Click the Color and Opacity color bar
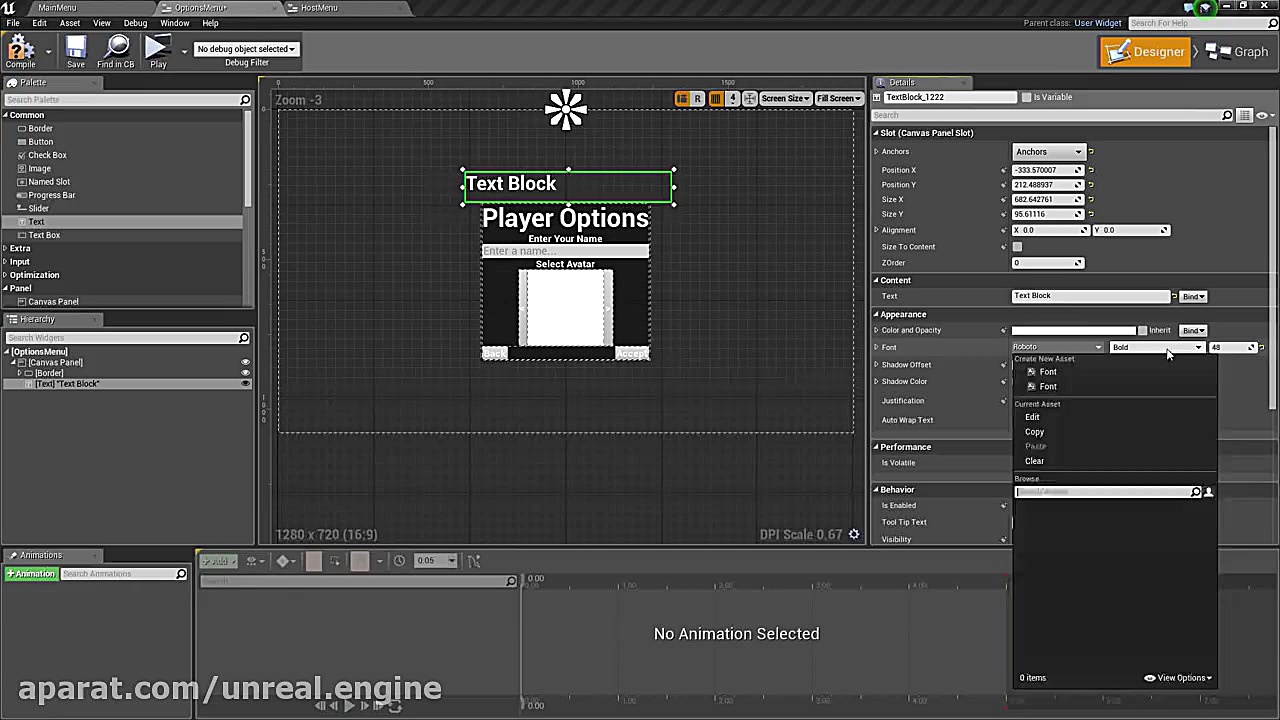Image resolution: width=1280 pixels, height=720 pixels. 1073,330
